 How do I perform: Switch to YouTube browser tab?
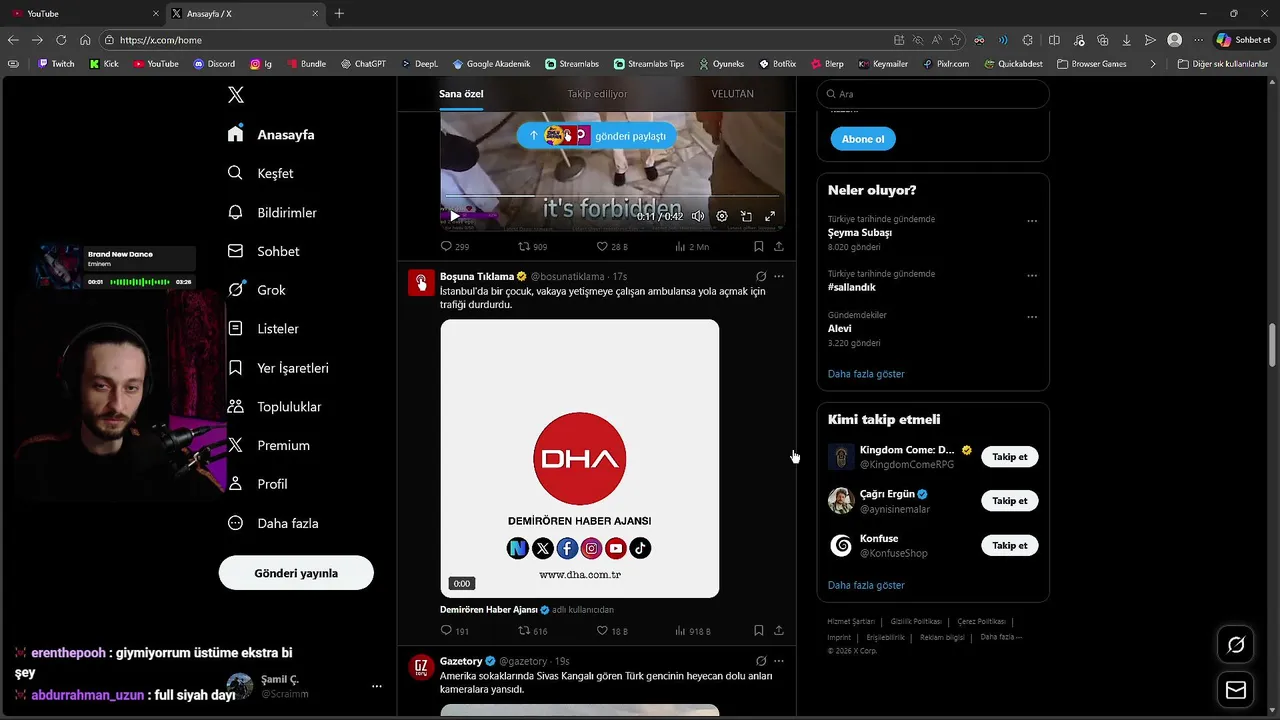point(84,13)
